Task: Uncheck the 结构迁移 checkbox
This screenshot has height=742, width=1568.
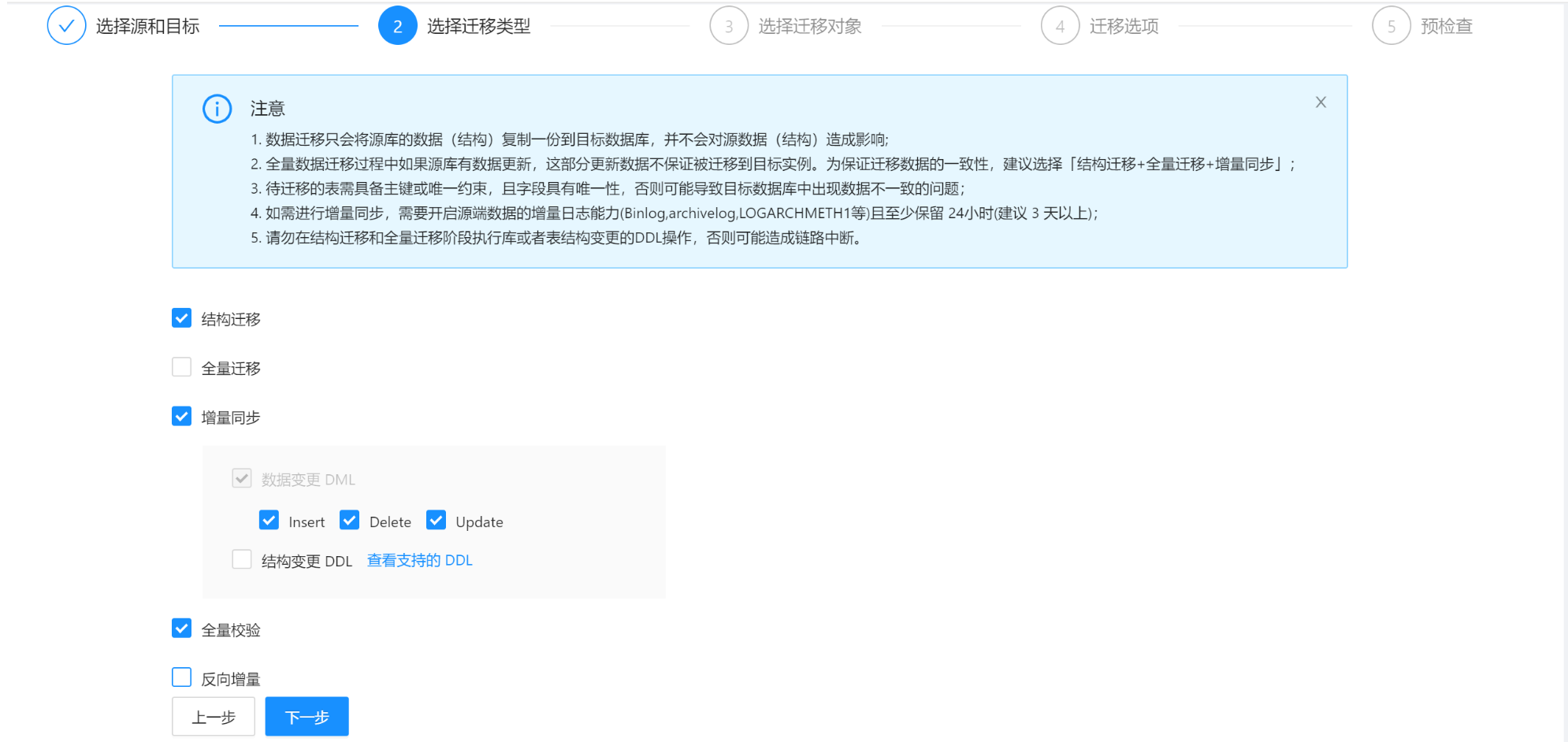Action: point(181,318)
